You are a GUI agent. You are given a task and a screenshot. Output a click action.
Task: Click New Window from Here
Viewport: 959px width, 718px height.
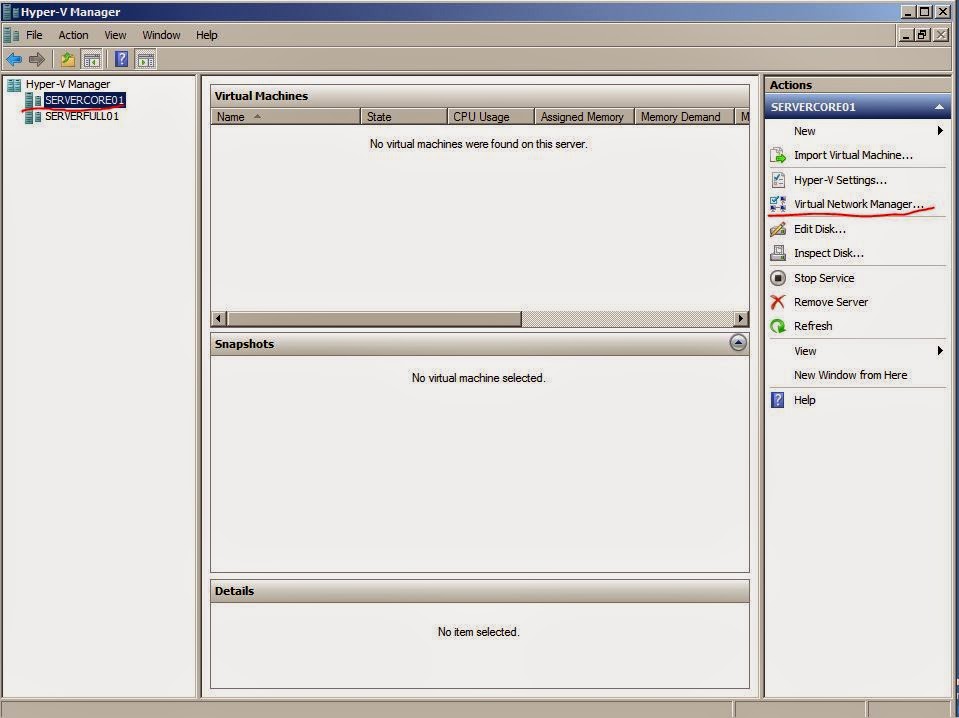click(x=850, y=375)
